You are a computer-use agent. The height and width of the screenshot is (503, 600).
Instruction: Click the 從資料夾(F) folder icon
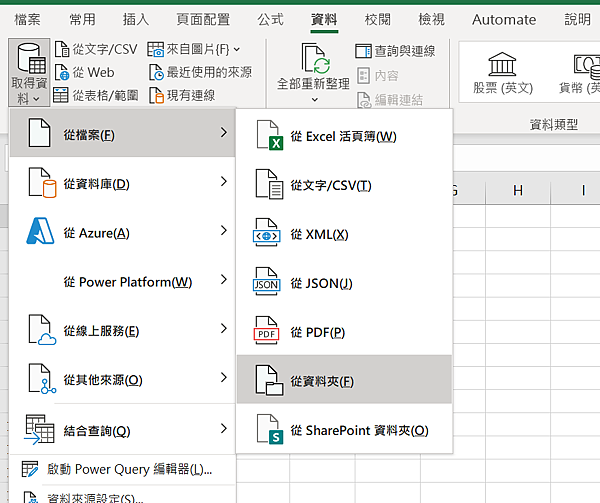point(270,380)
